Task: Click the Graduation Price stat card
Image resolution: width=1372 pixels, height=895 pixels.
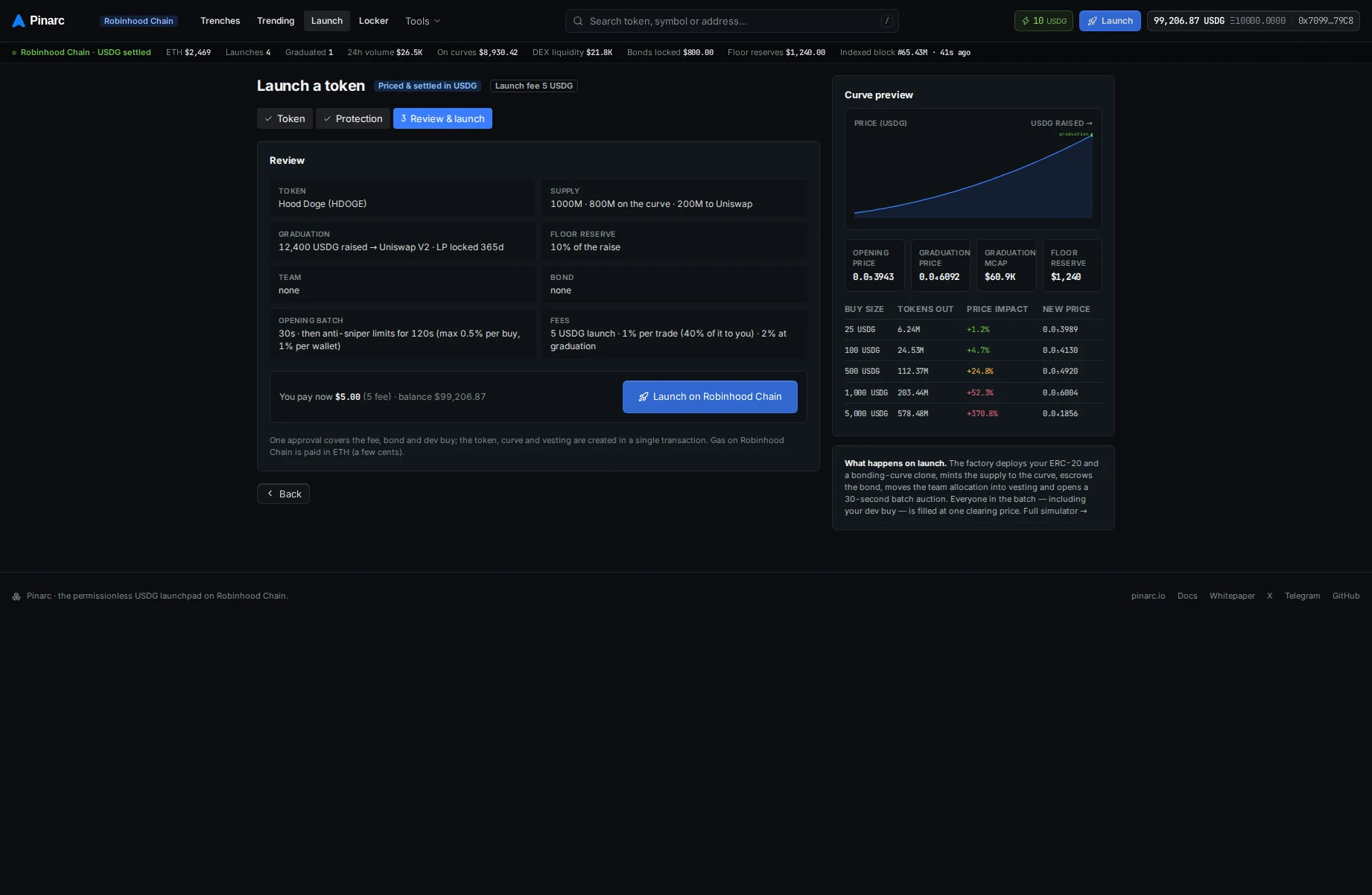Action: pyautogui.click(x=941, y=265)
